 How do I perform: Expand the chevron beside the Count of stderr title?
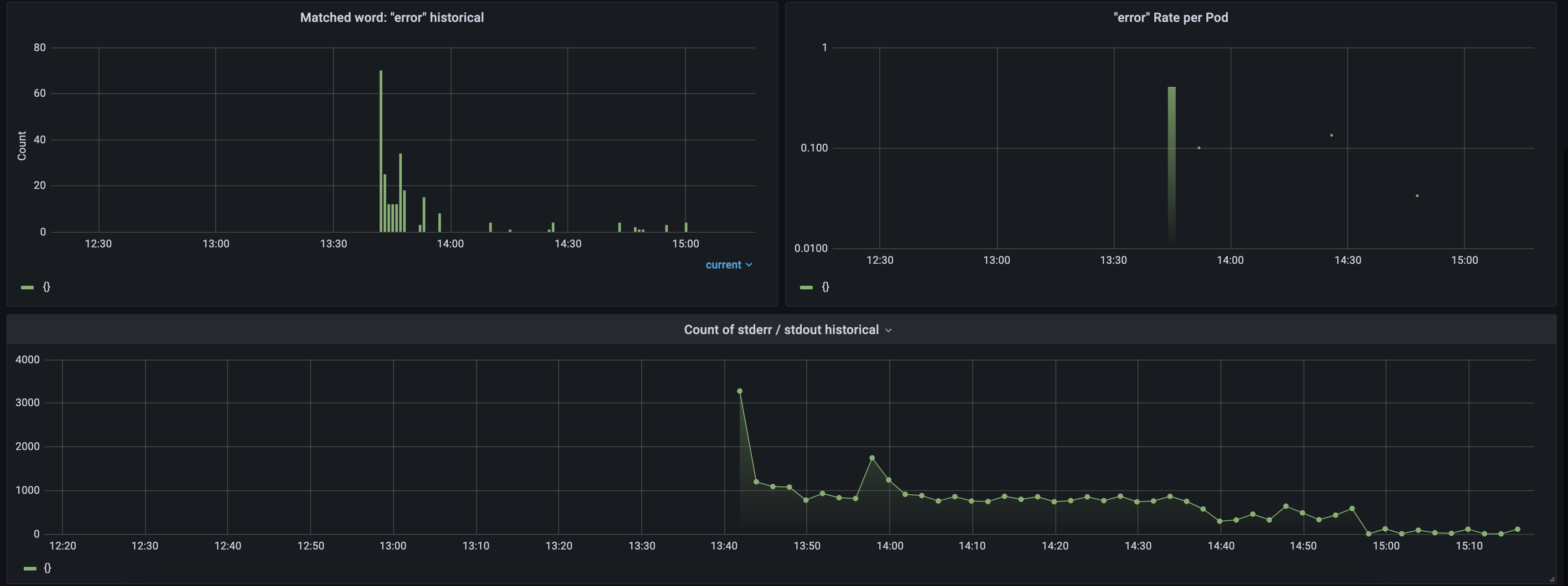point(888,330)
